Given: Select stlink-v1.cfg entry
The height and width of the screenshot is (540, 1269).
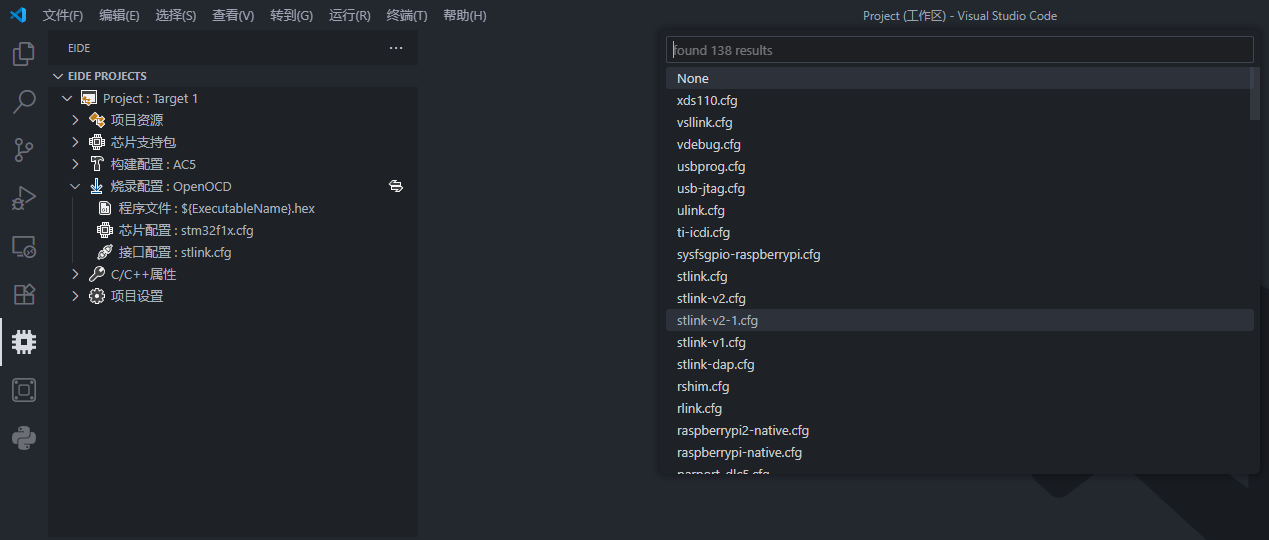Looking at the screenshot, I should (958, 342).
